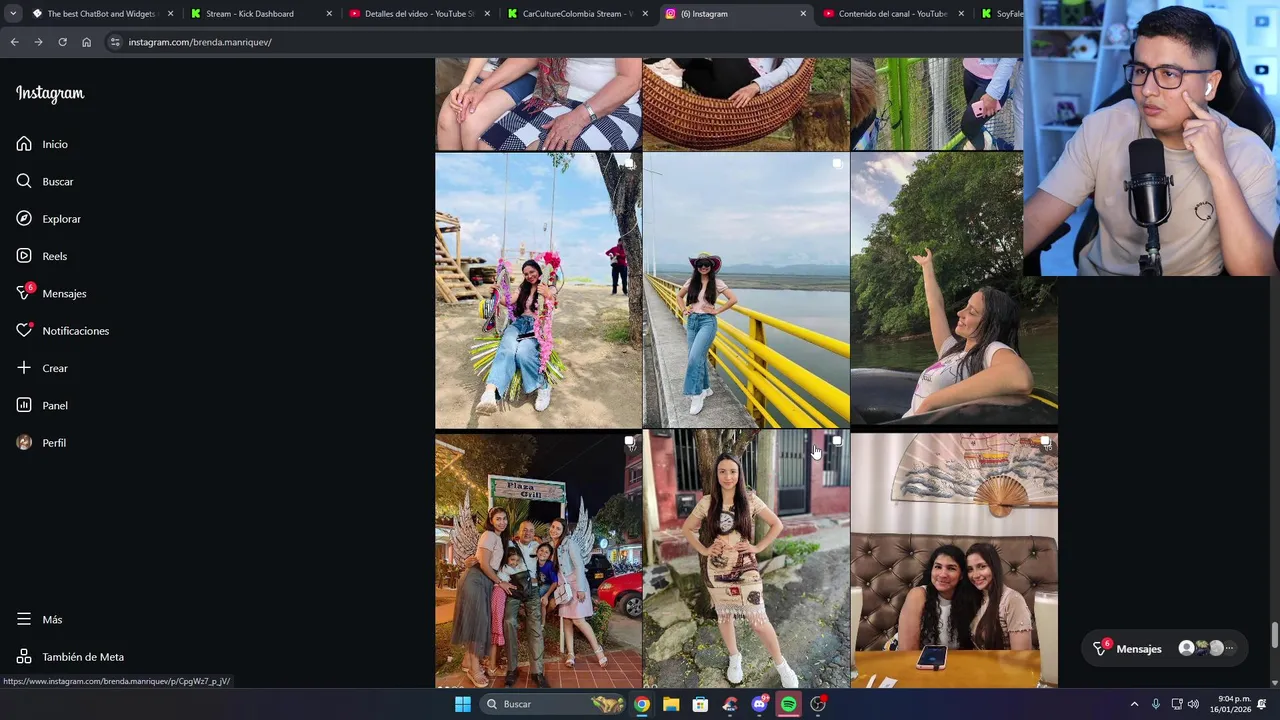Open the floating Mensajes chat button

[x=1164, y=648]
